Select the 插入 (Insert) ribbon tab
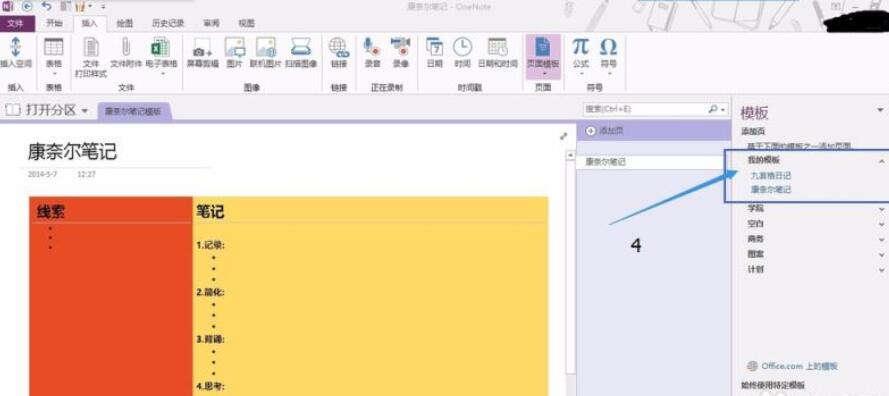Image resolution: width=889 pixels, height=396 pixels. pos(90,23)
